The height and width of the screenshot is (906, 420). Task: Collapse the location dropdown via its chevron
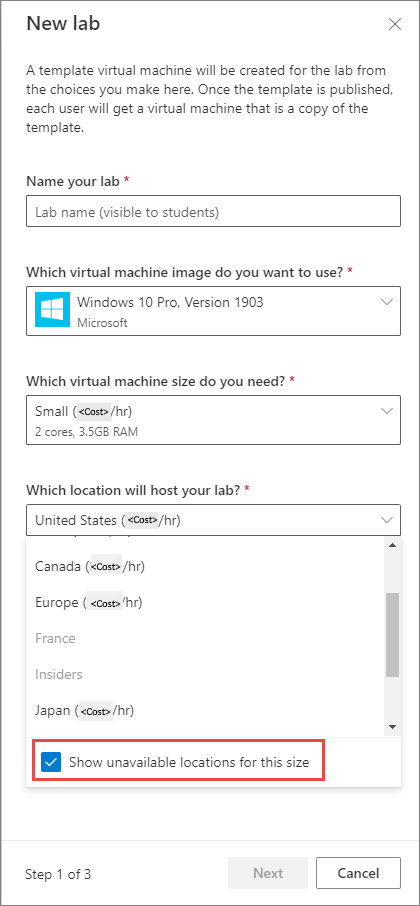tap(386, 520)
